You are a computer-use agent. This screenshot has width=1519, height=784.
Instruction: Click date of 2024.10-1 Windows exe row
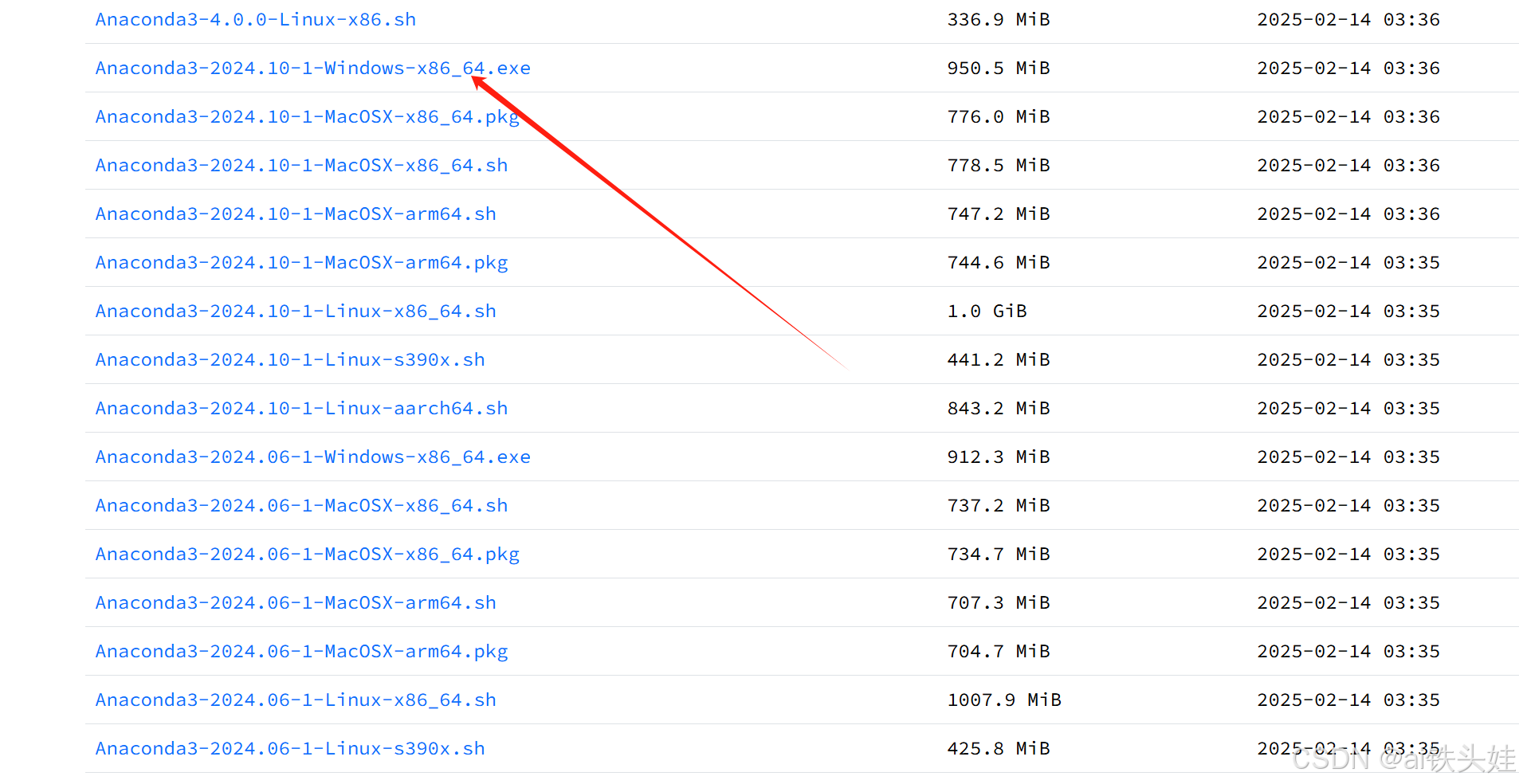point(1348,69)
